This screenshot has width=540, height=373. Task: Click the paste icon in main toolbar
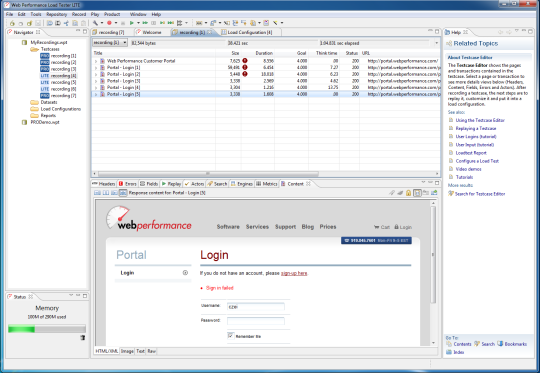tap(83, 23)
